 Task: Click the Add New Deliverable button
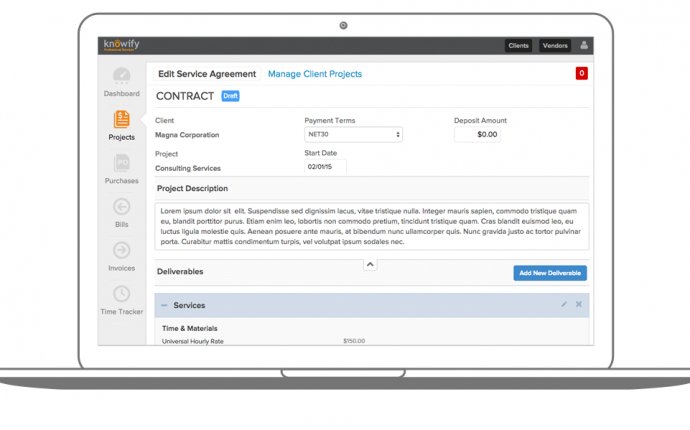point(550,273)
